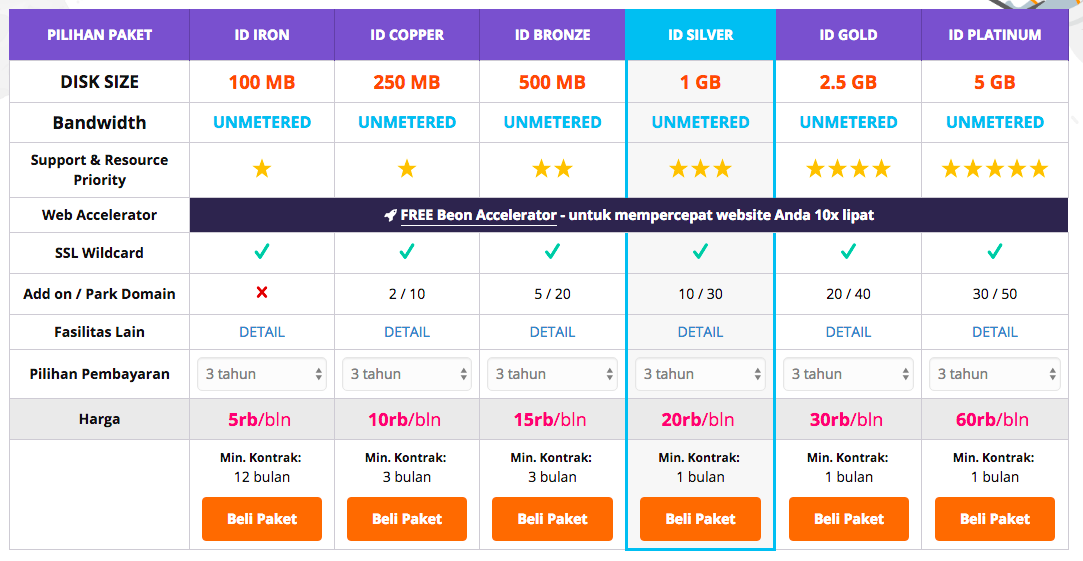Open DETAIL link for ID Platinum
This screenshot has height=561, width=1083.
995,332
